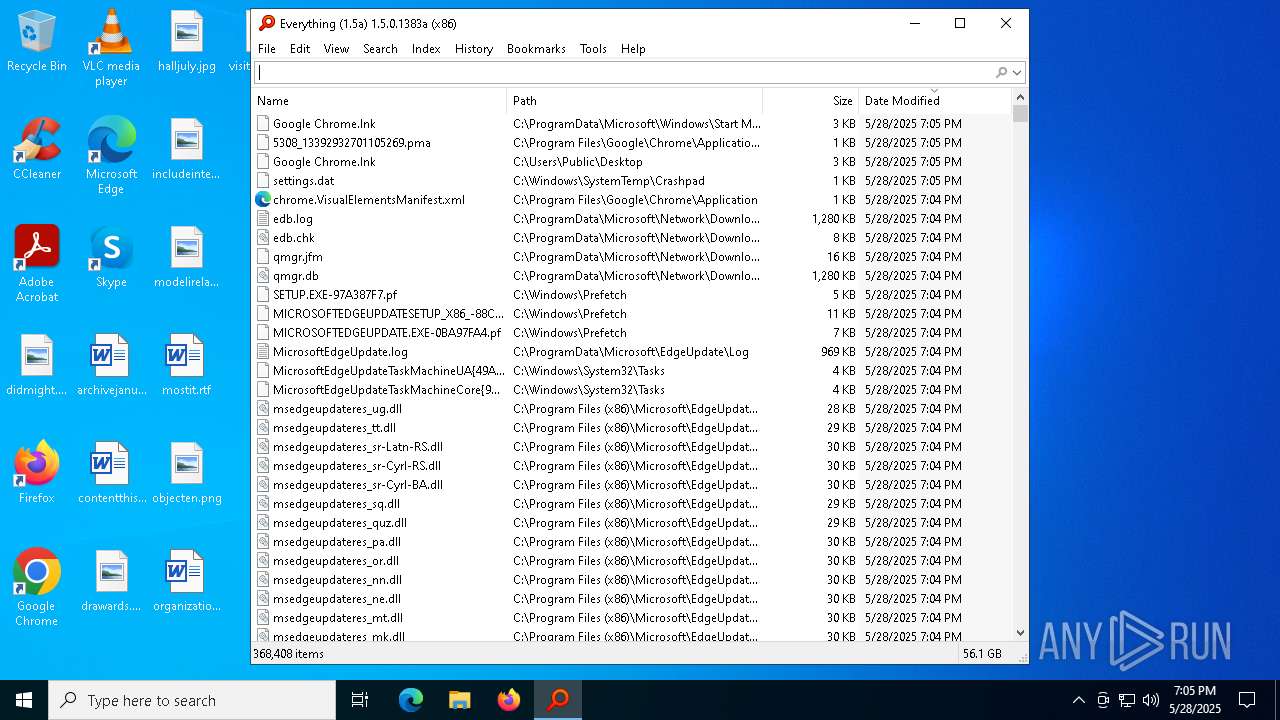Expand the search history dropdown arrow
The height and width of the screenshot is (720, 1280).
click(1017, 72)
